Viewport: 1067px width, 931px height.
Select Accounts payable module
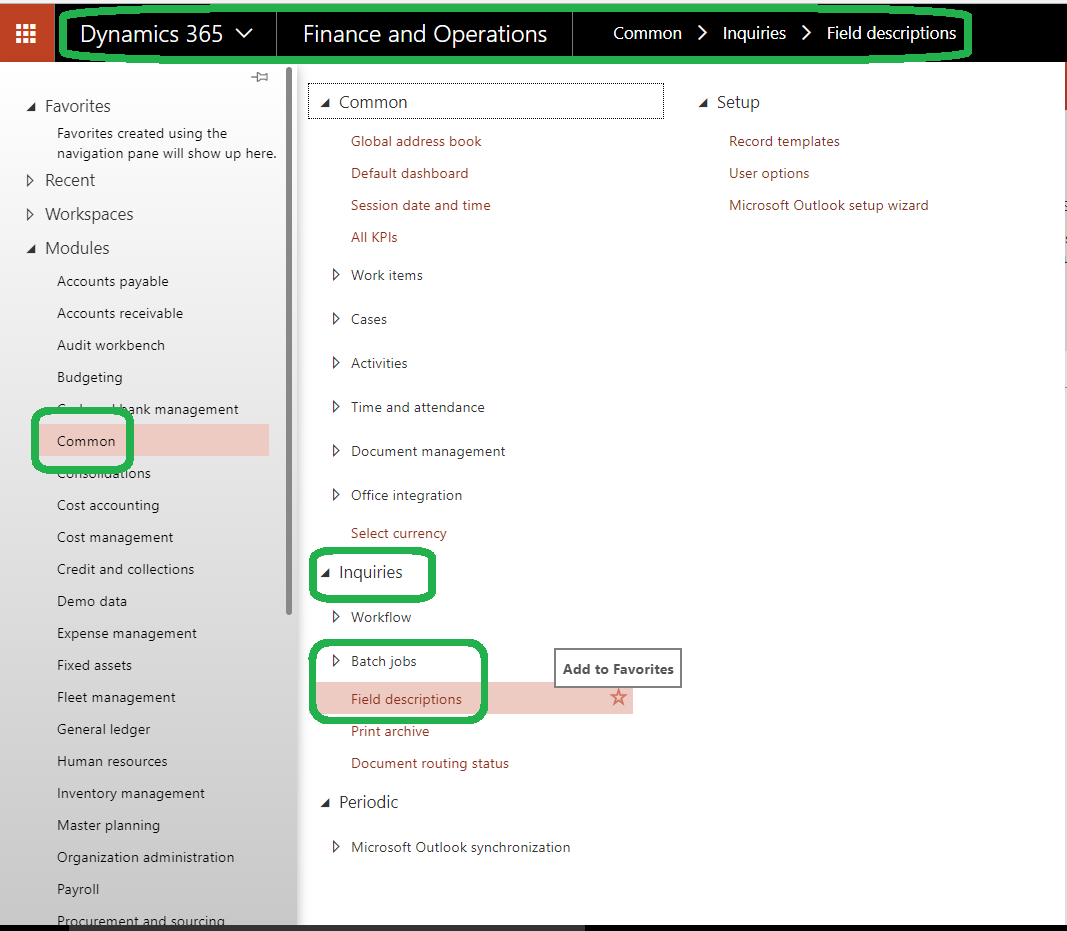tap(113, 282)
